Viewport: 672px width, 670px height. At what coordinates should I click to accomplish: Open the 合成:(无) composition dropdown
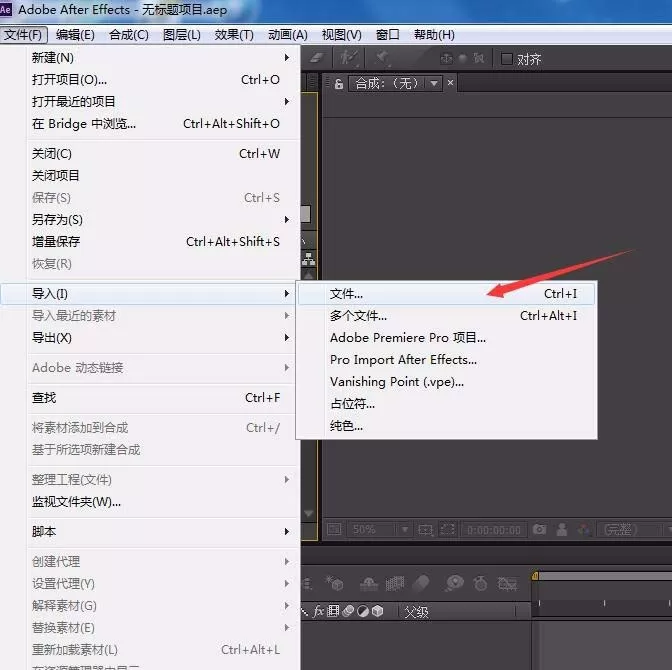[x=396, y=83]
